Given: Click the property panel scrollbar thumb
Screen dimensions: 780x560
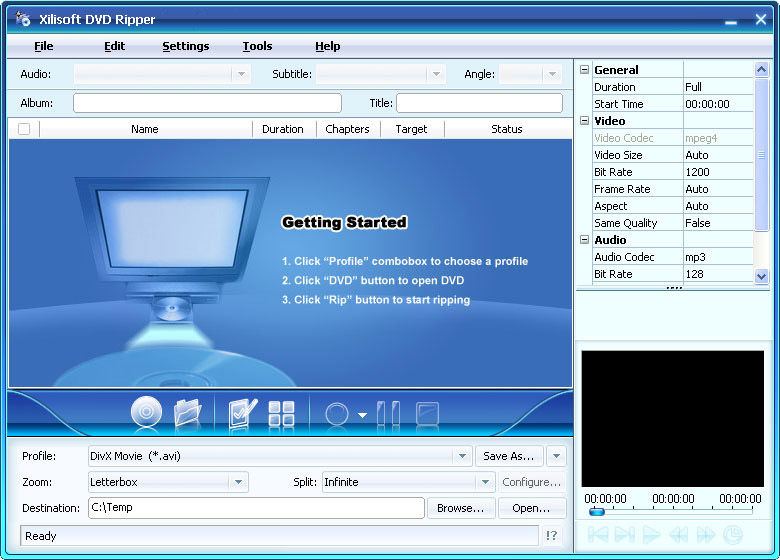Looking at the screenshot, I should click(761, 155).
